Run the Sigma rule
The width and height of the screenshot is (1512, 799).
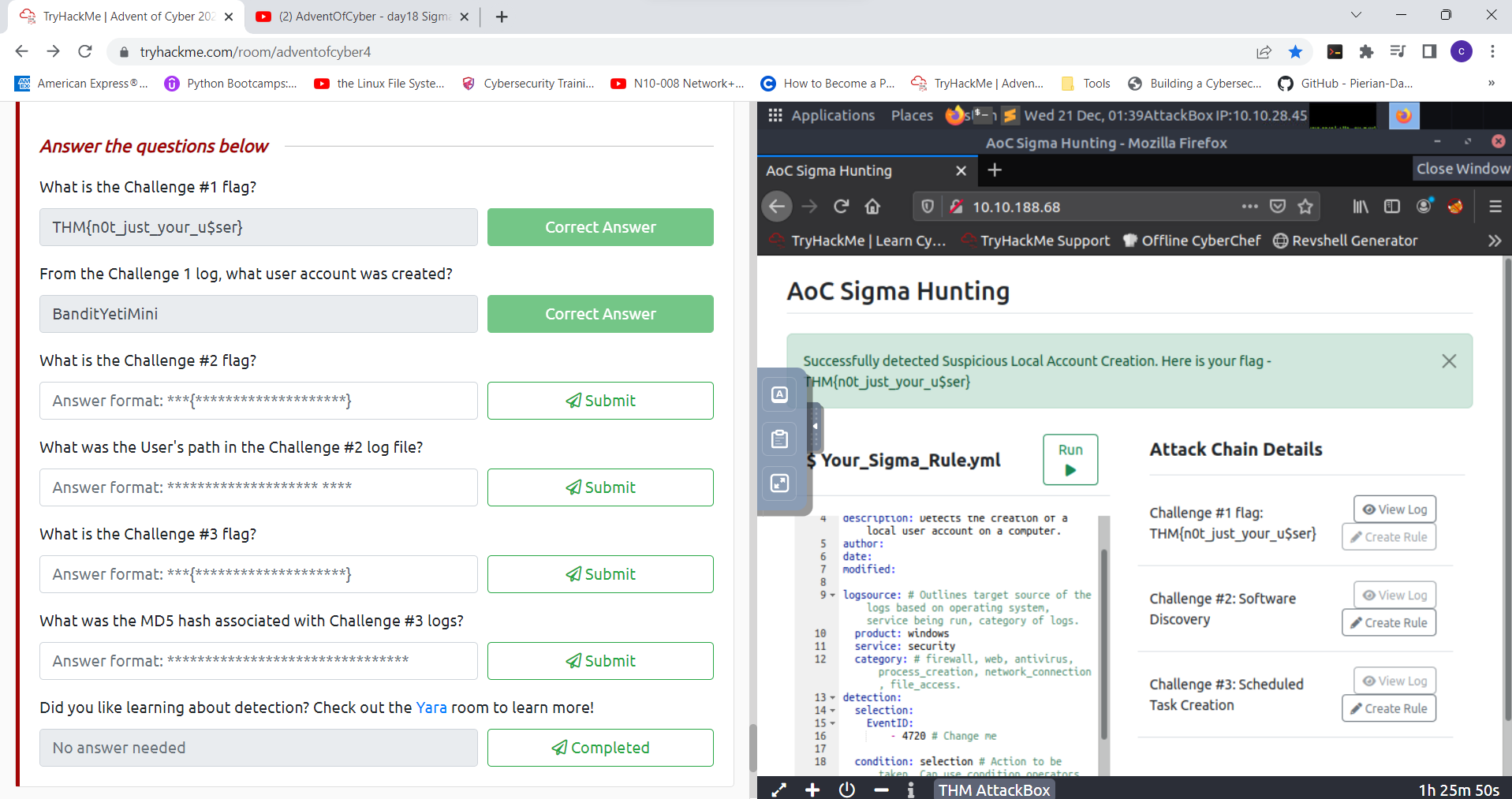click(x=1070, y=460)
